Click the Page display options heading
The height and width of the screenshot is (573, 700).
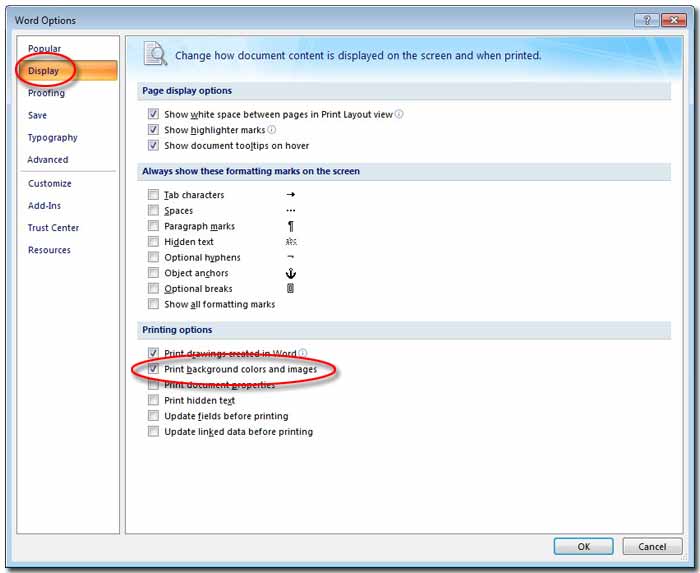[187, 91]
